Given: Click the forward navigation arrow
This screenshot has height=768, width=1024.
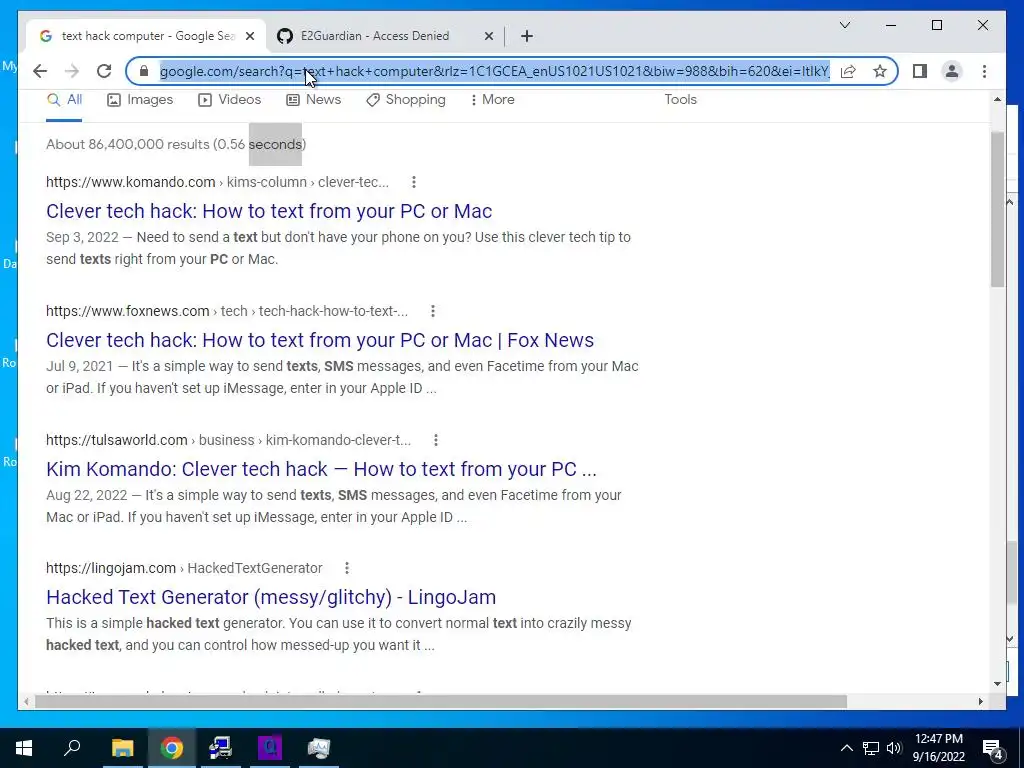Looking at the screenshot, I should coord(72,71).
